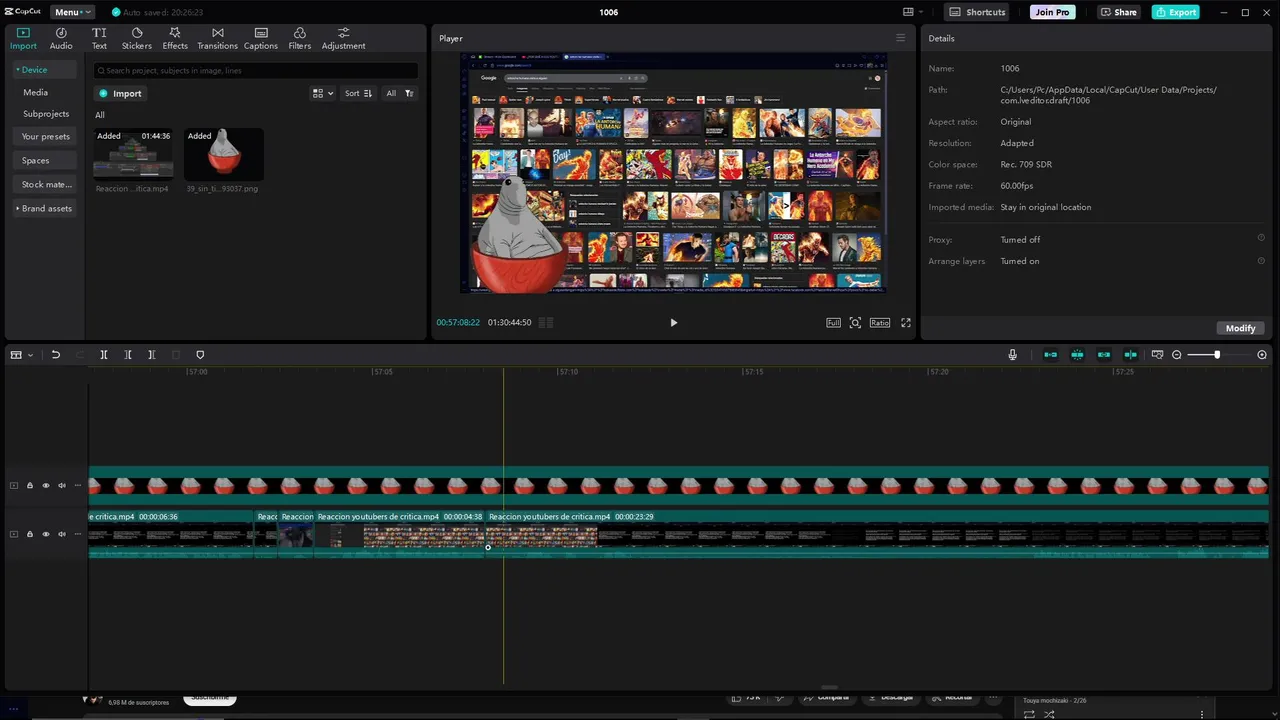The image size is (1280, 720).
Task: Hide the main video track with eye icon
Action: coord(45,534)
